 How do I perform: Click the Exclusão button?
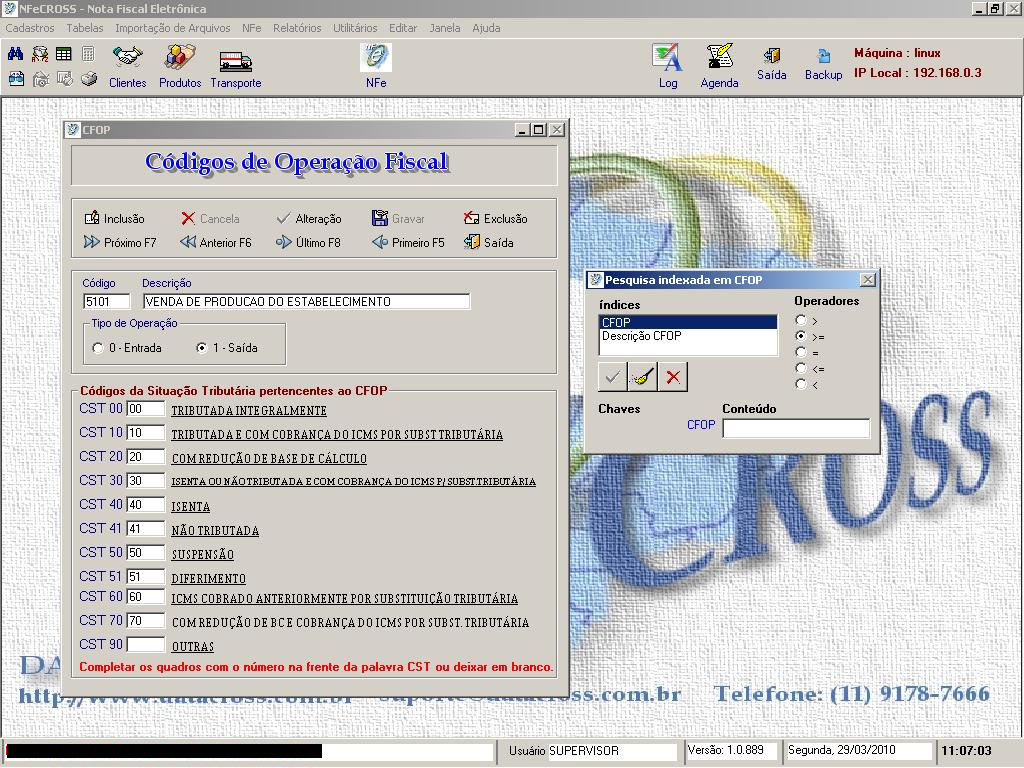click(496, 218)
